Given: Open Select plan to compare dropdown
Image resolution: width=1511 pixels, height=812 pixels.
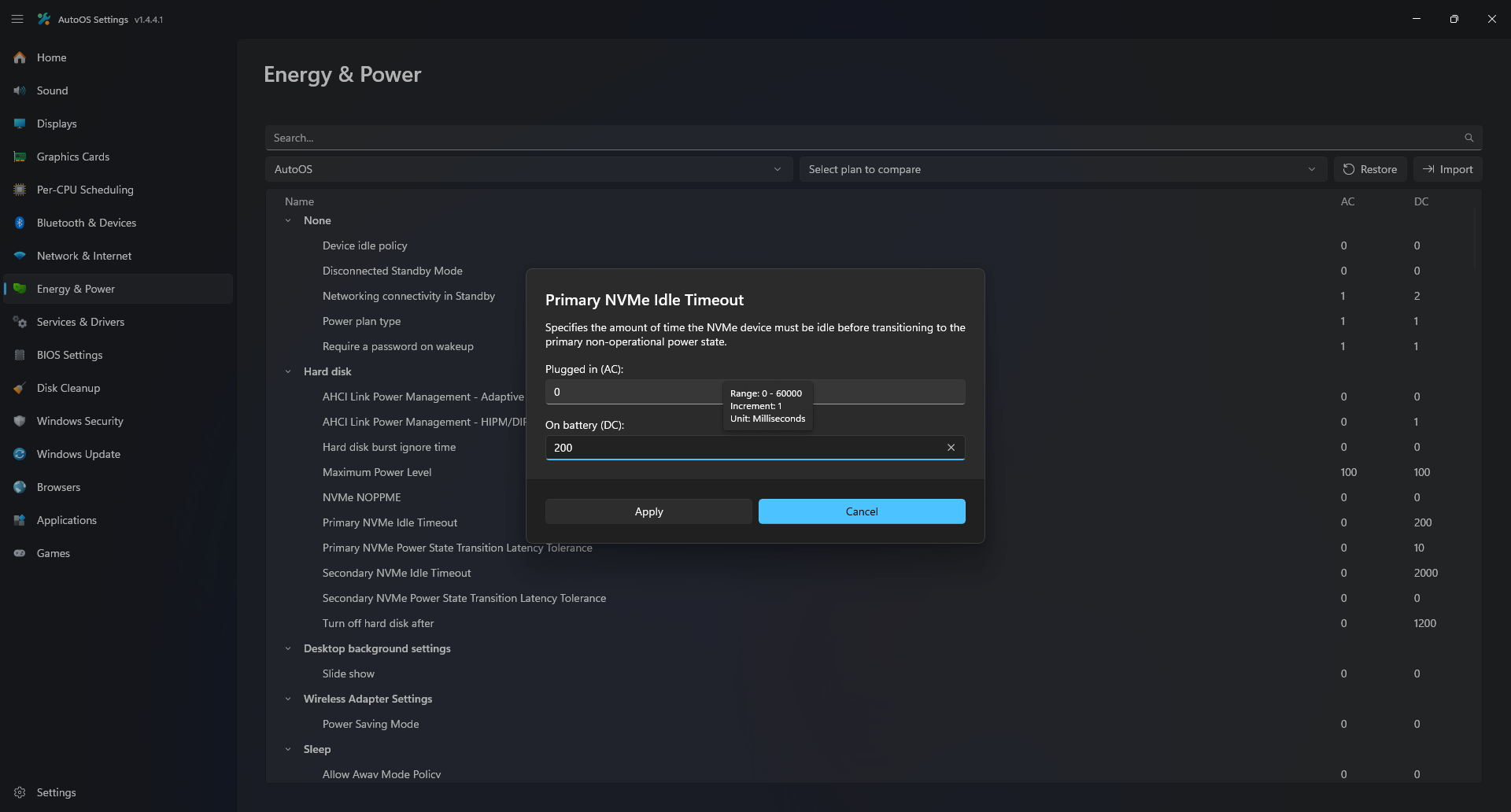Looking at the screenshot, I should click(1062, 169).
